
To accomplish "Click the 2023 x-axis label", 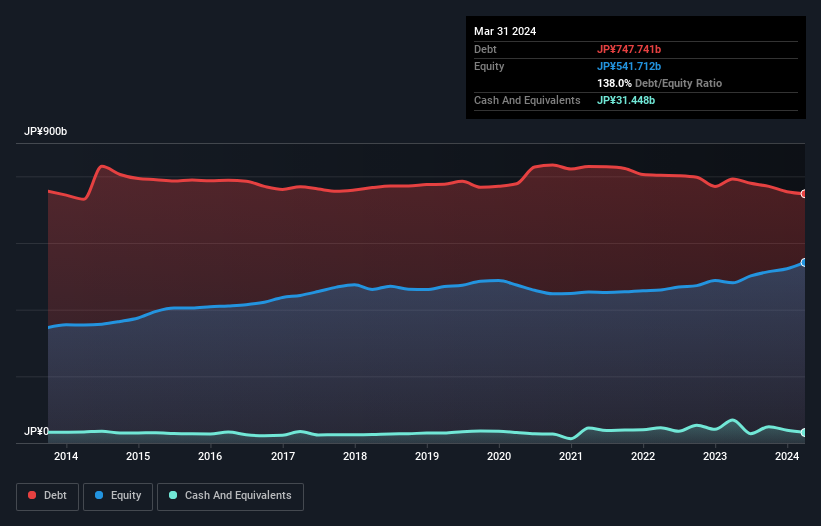I will click(x=715, y=456).
